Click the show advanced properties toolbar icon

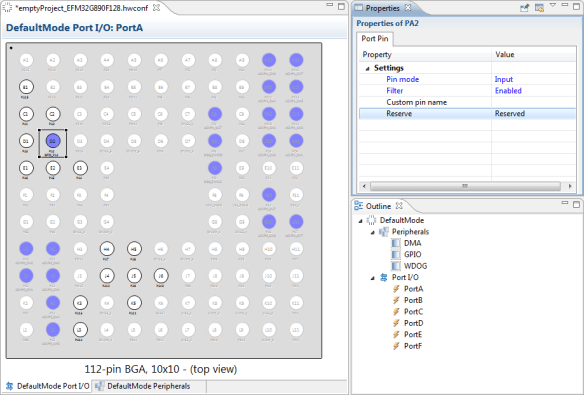539,7
